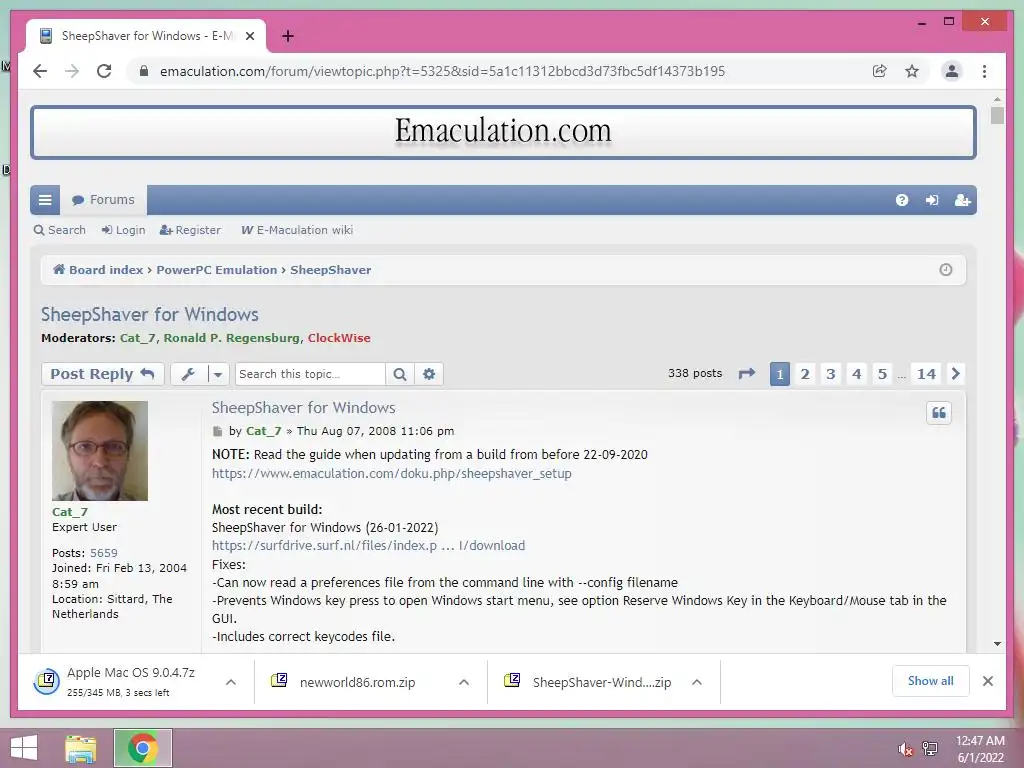Select the SheepShaver for Windows browser tab
This screenshot has height=768, width=1024.
(x=146, y=36)
